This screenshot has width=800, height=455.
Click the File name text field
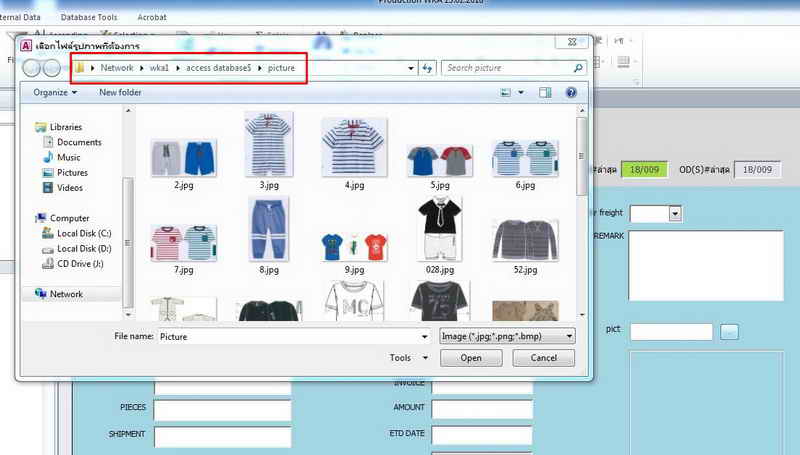[288, 337]
